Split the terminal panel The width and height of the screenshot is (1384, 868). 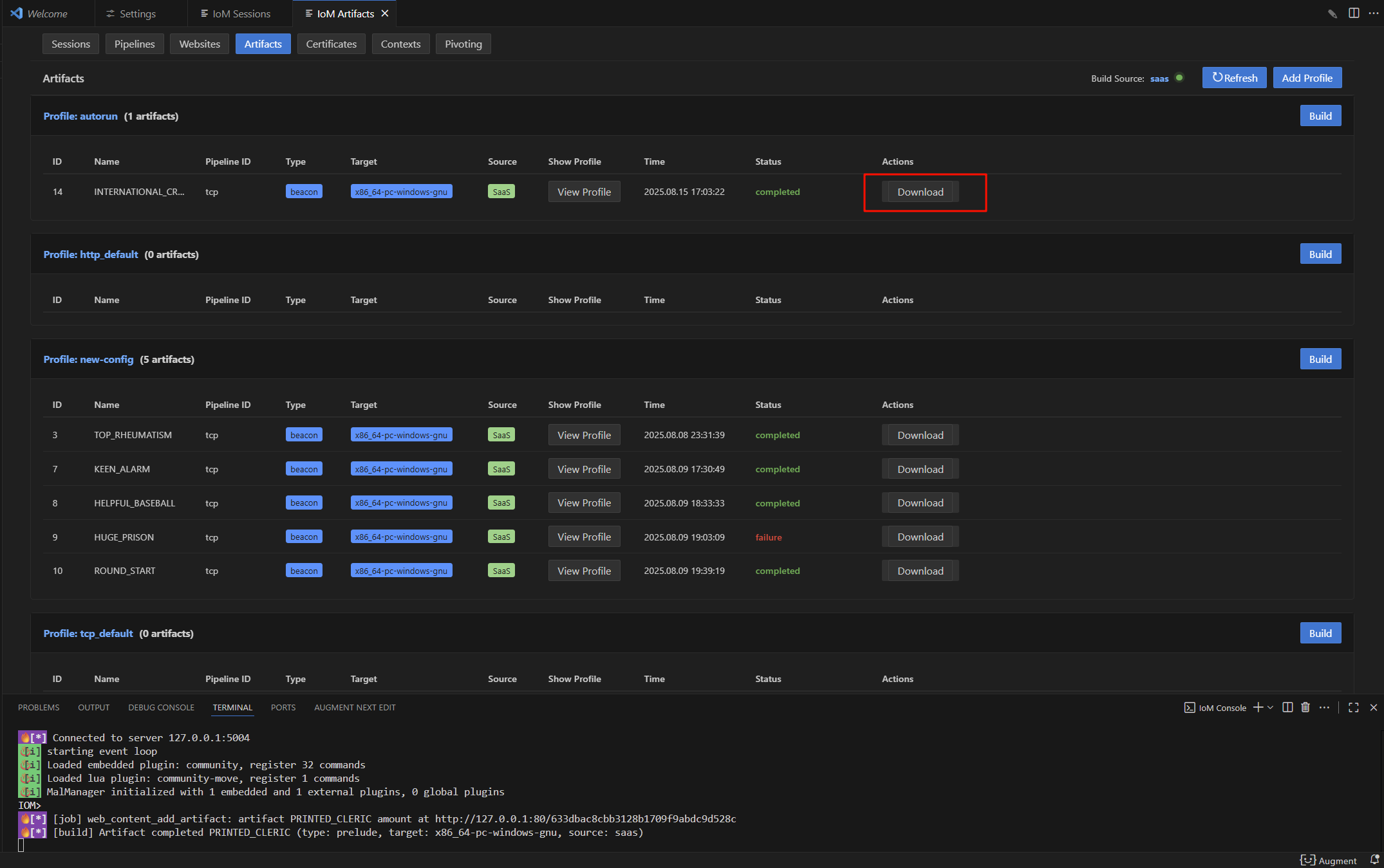tap(1287, 707)
